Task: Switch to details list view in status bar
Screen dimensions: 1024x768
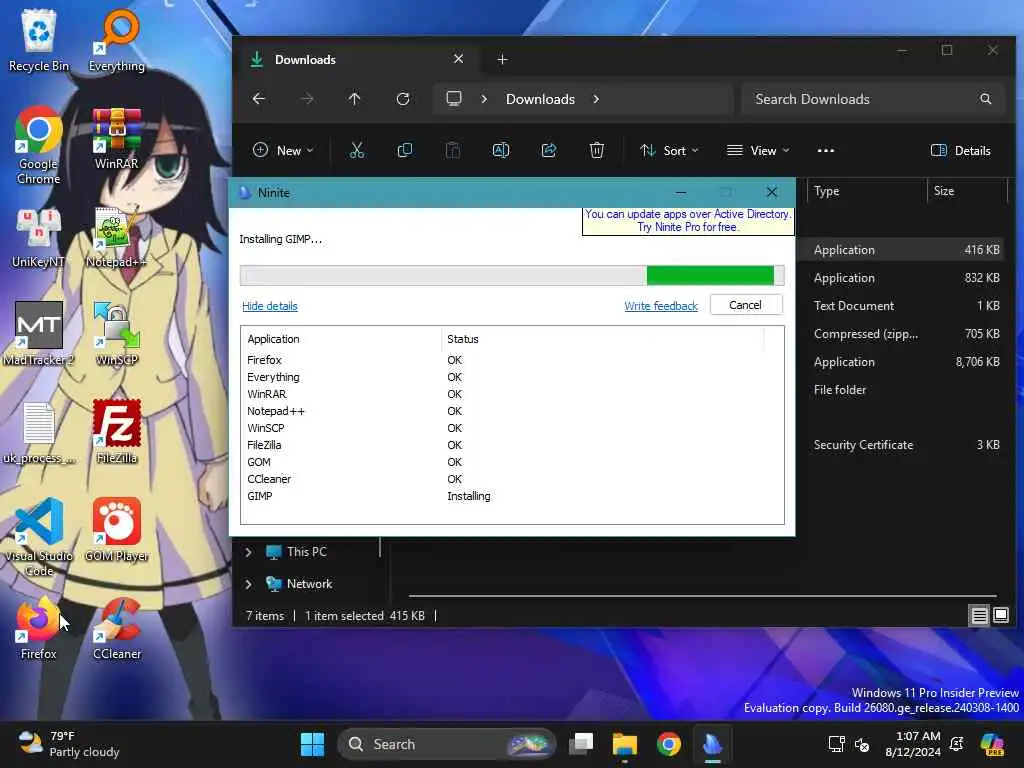Action: [x=979, y=615]
